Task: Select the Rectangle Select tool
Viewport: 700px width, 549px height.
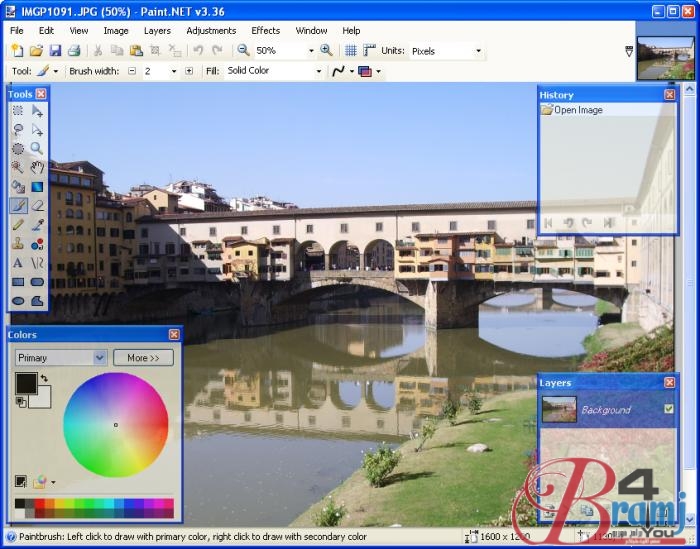Action: 18,110
